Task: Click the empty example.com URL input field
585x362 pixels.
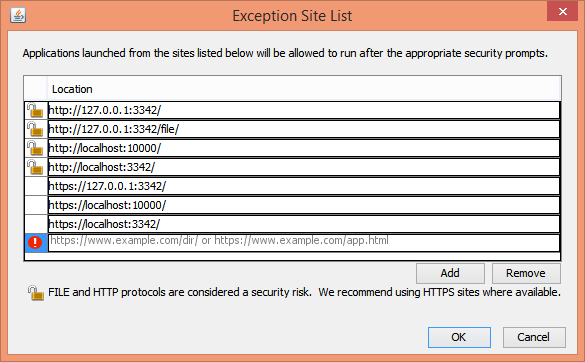Action: [x=304, y=243]
